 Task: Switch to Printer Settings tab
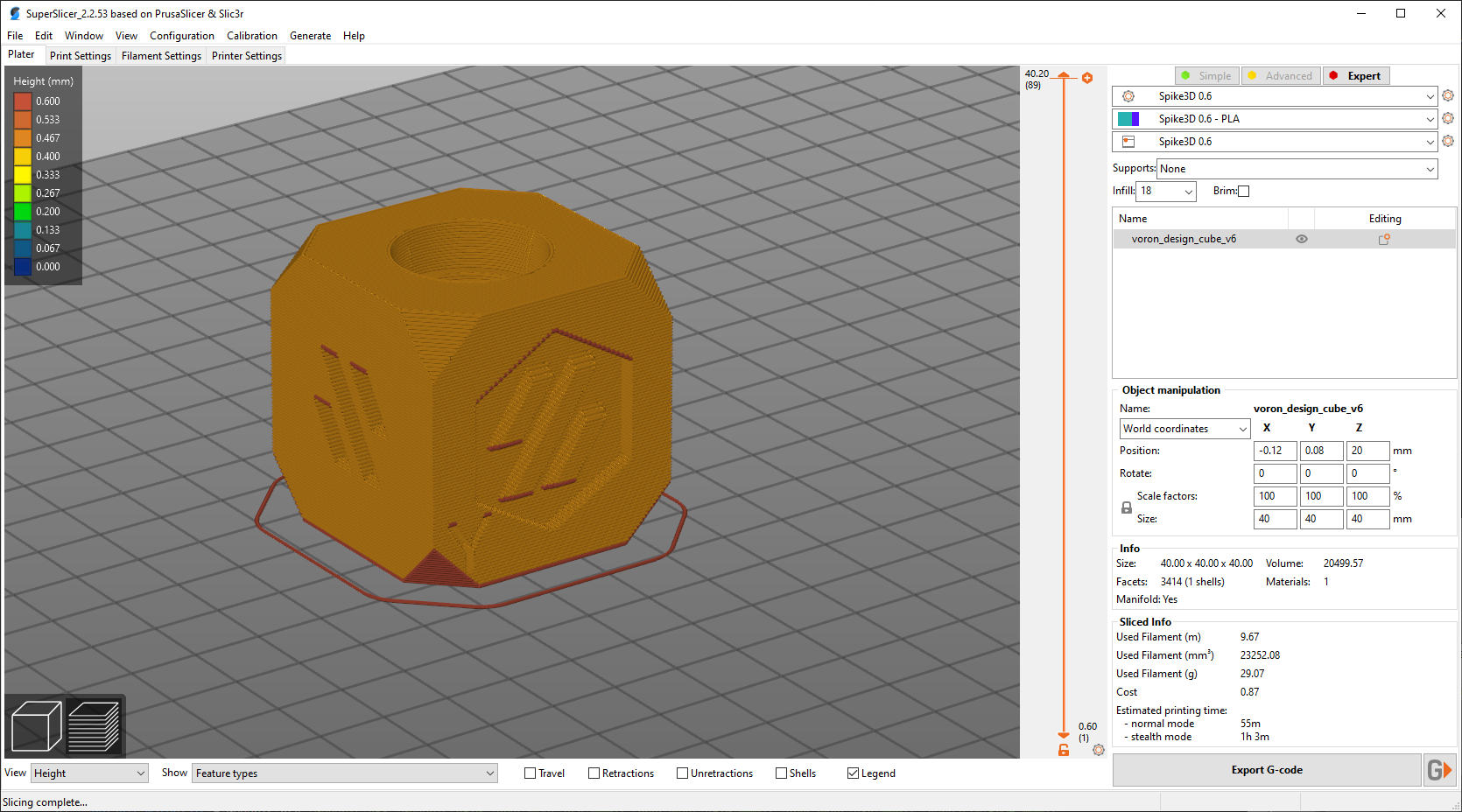pos(247,56)
